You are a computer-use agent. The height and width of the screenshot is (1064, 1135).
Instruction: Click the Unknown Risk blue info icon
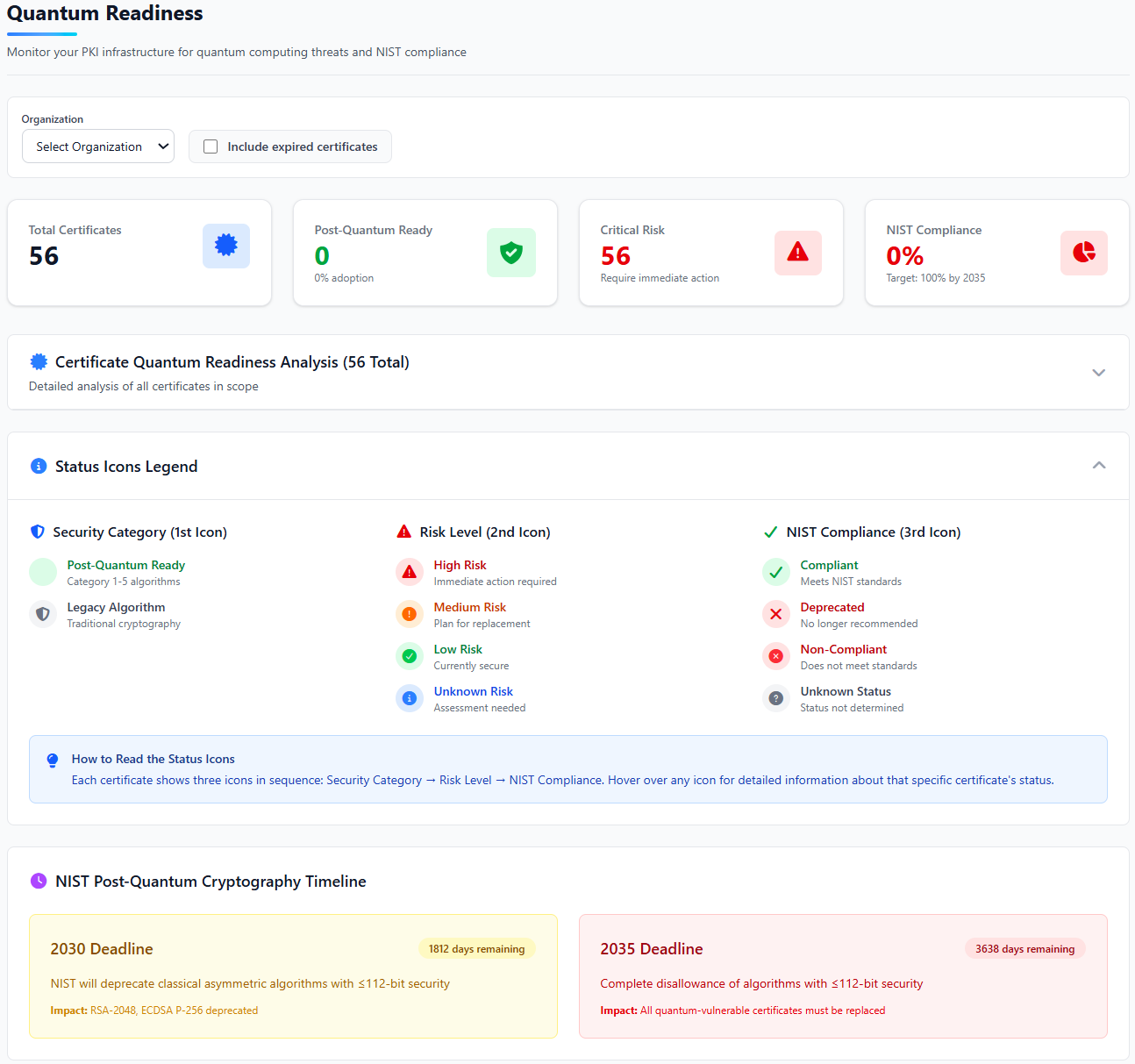click(x=410, y=698)
